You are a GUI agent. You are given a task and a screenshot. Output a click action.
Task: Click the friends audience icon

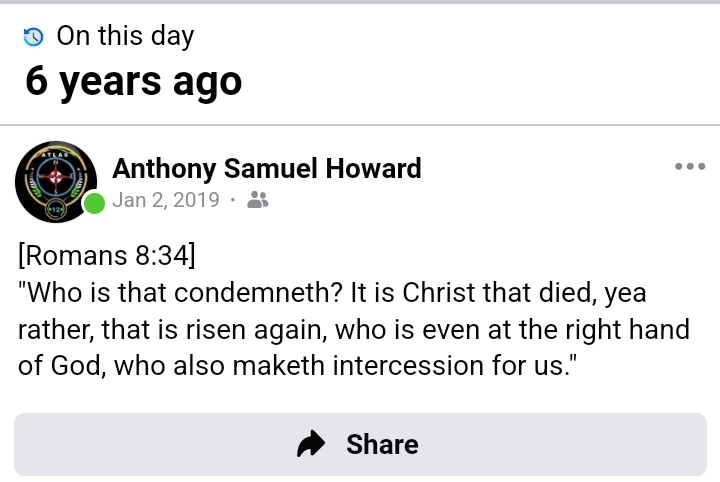coord(257,200)
